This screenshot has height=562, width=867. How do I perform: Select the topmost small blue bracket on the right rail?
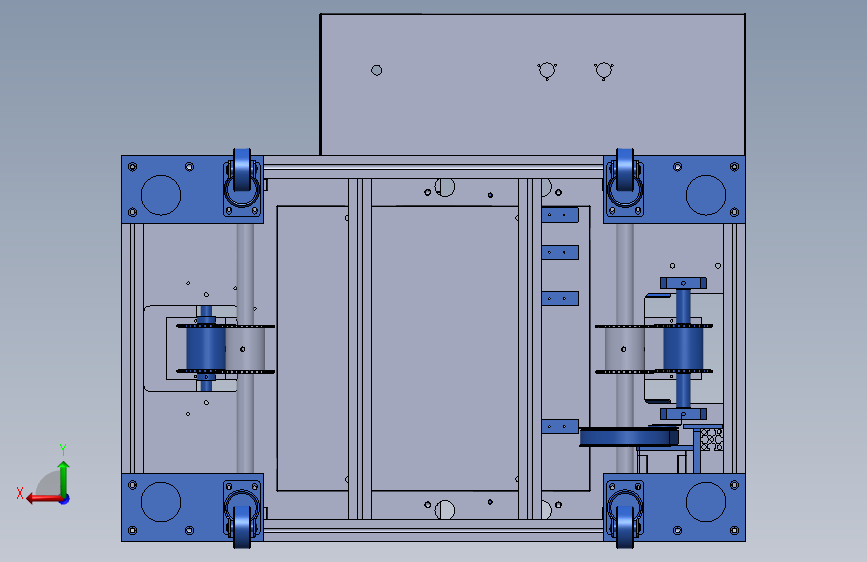[x=560, y=215]
